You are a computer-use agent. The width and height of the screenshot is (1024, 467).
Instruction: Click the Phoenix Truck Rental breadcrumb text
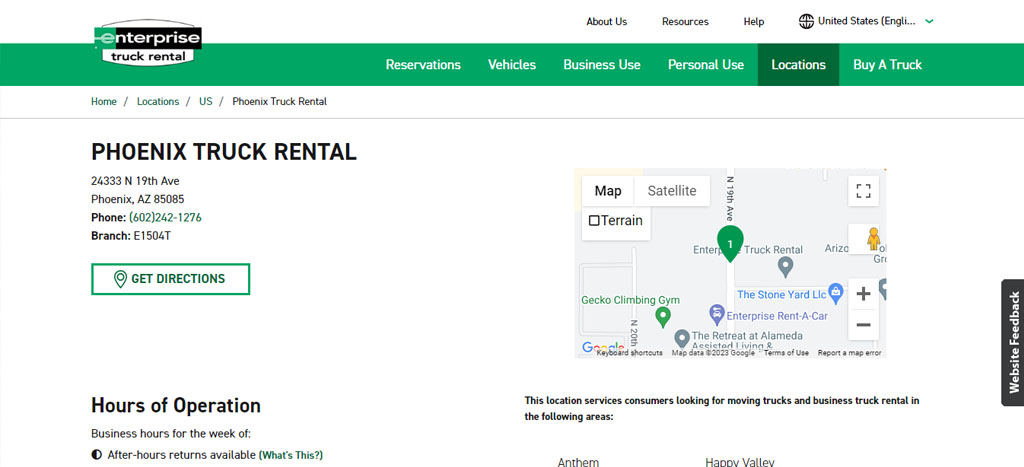pos(280,102)
